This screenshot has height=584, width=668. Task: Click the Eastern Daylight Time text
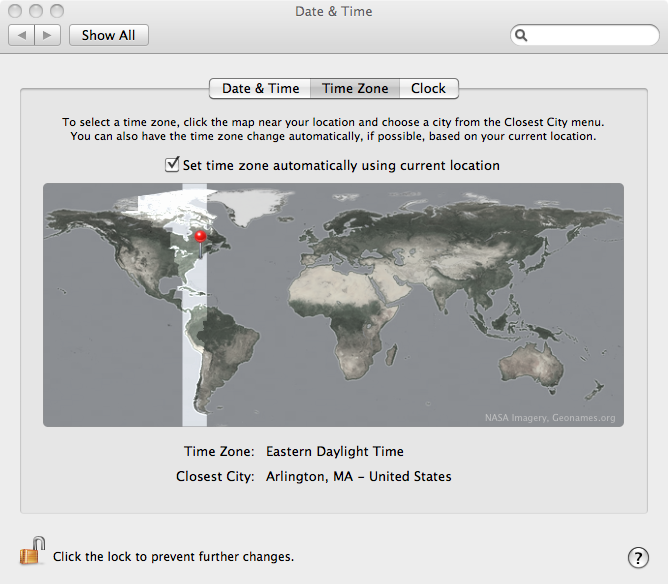pyautogui.click(x=335, y=452)
